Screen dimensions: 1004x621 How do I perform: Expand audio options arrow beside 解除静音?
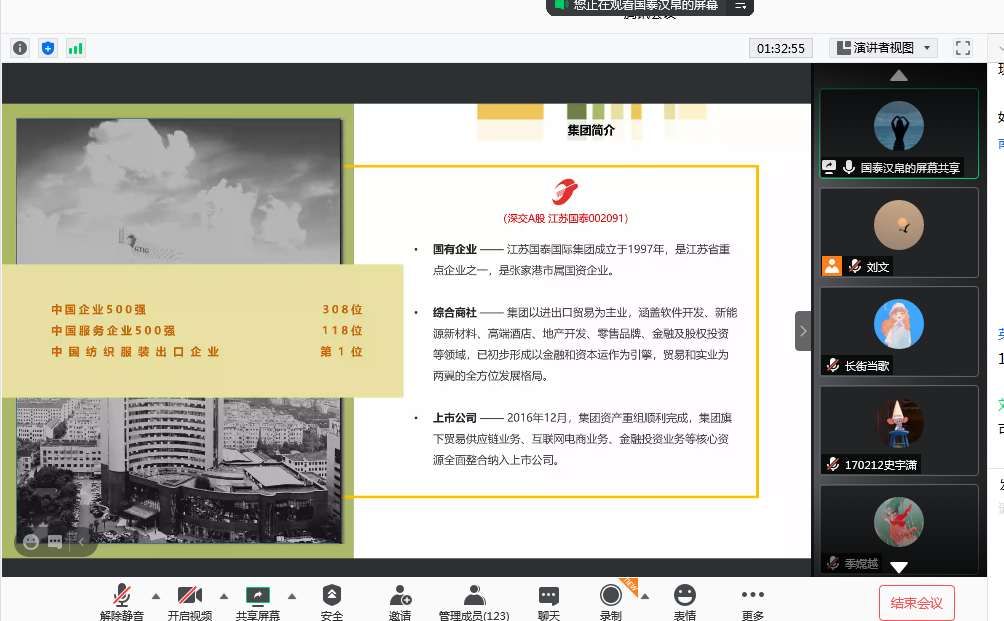click(x=156, y=596)
